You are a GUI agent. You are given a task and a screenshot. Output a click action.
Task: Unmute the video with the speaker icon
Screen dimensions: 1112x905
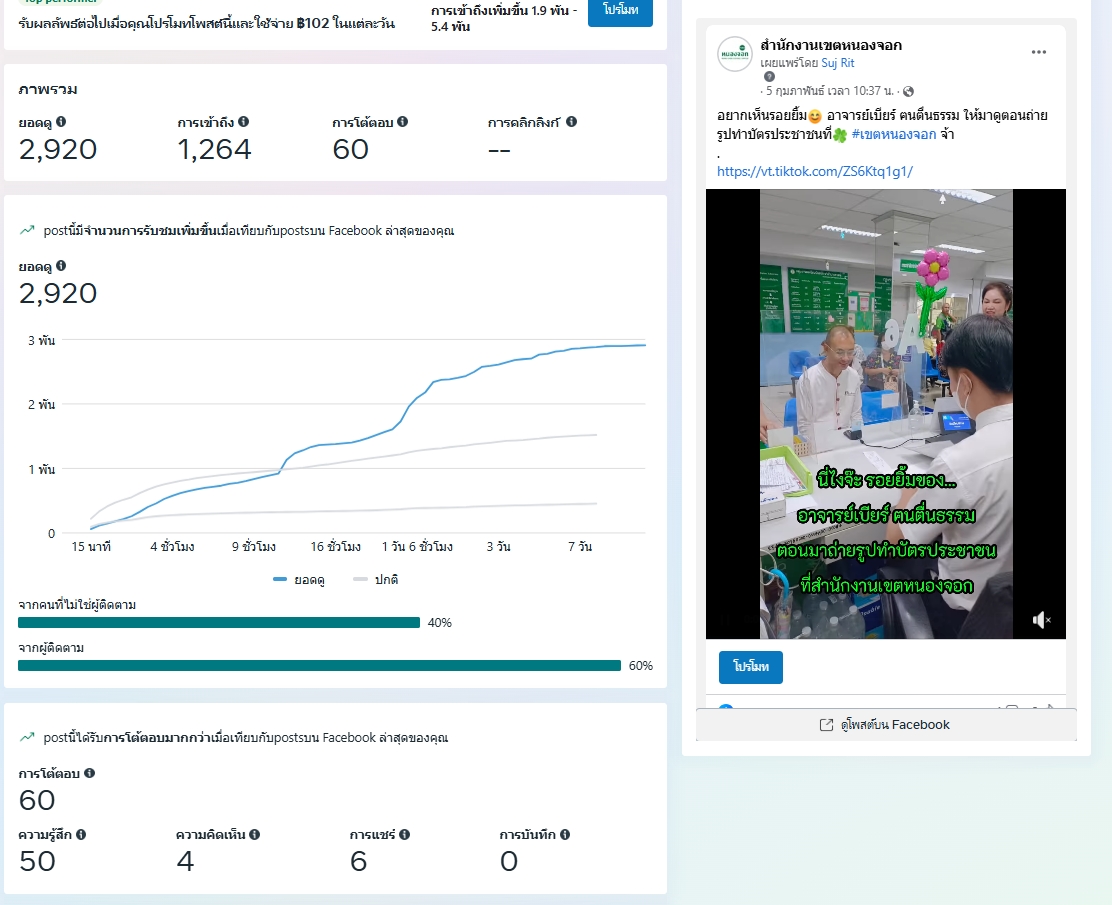click(x=1041, y=621)
